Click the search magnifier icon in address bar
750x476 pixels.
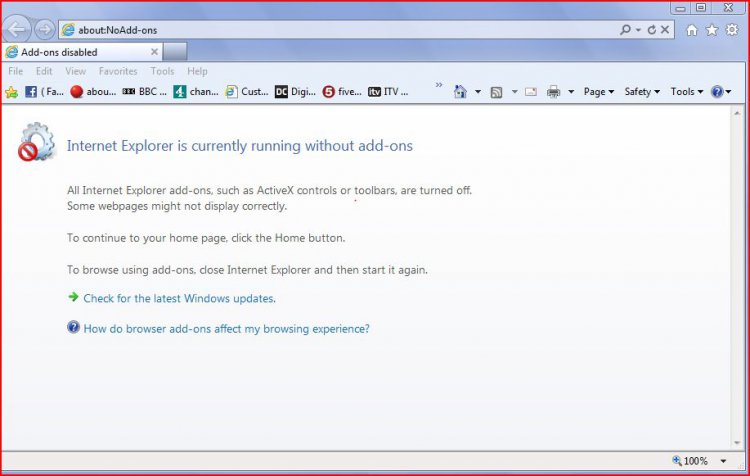[625, 30]
